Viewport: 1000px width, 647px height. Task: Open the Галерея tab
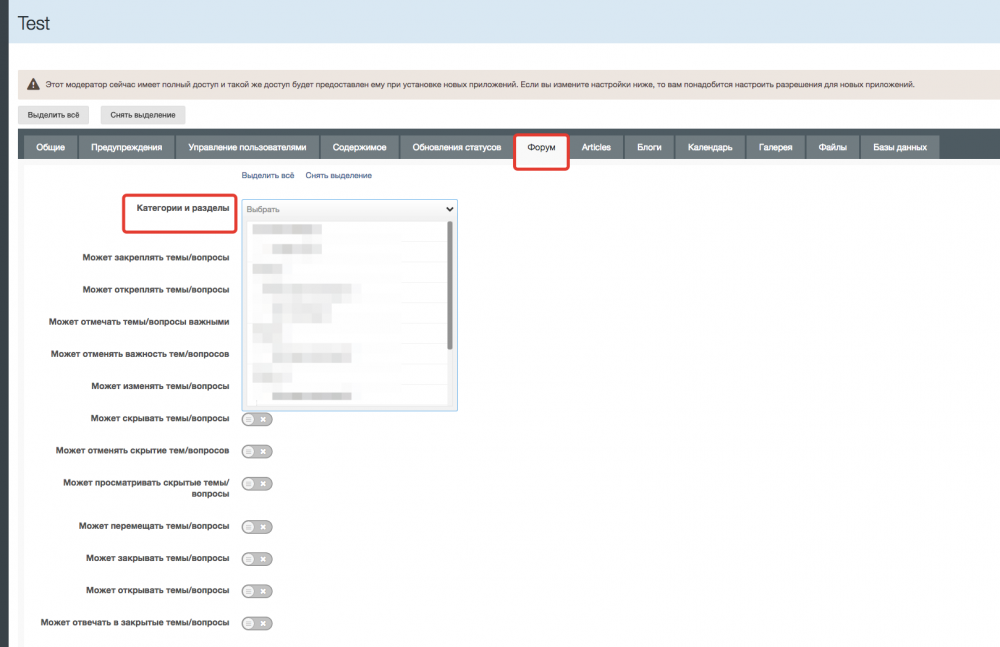point(775,148)
